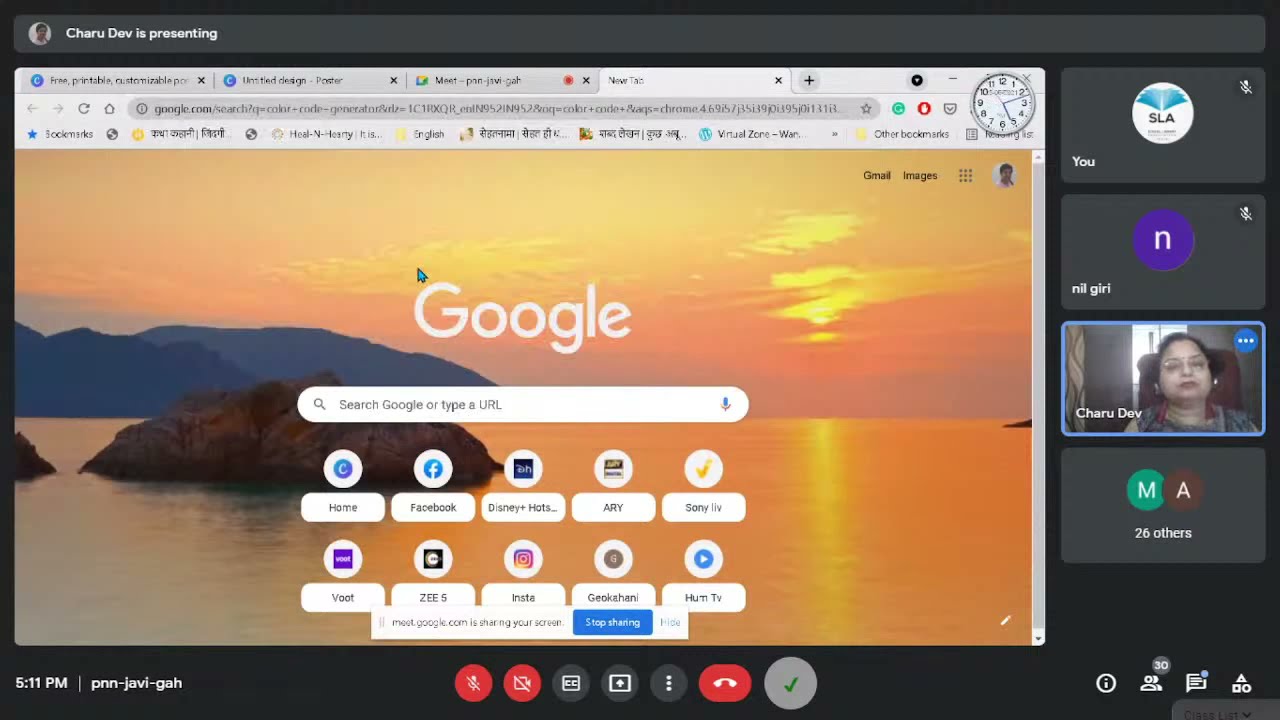This screenshot has height=720, width=1280.
Task: Open the Google apps grid
Action: point(965,175)
